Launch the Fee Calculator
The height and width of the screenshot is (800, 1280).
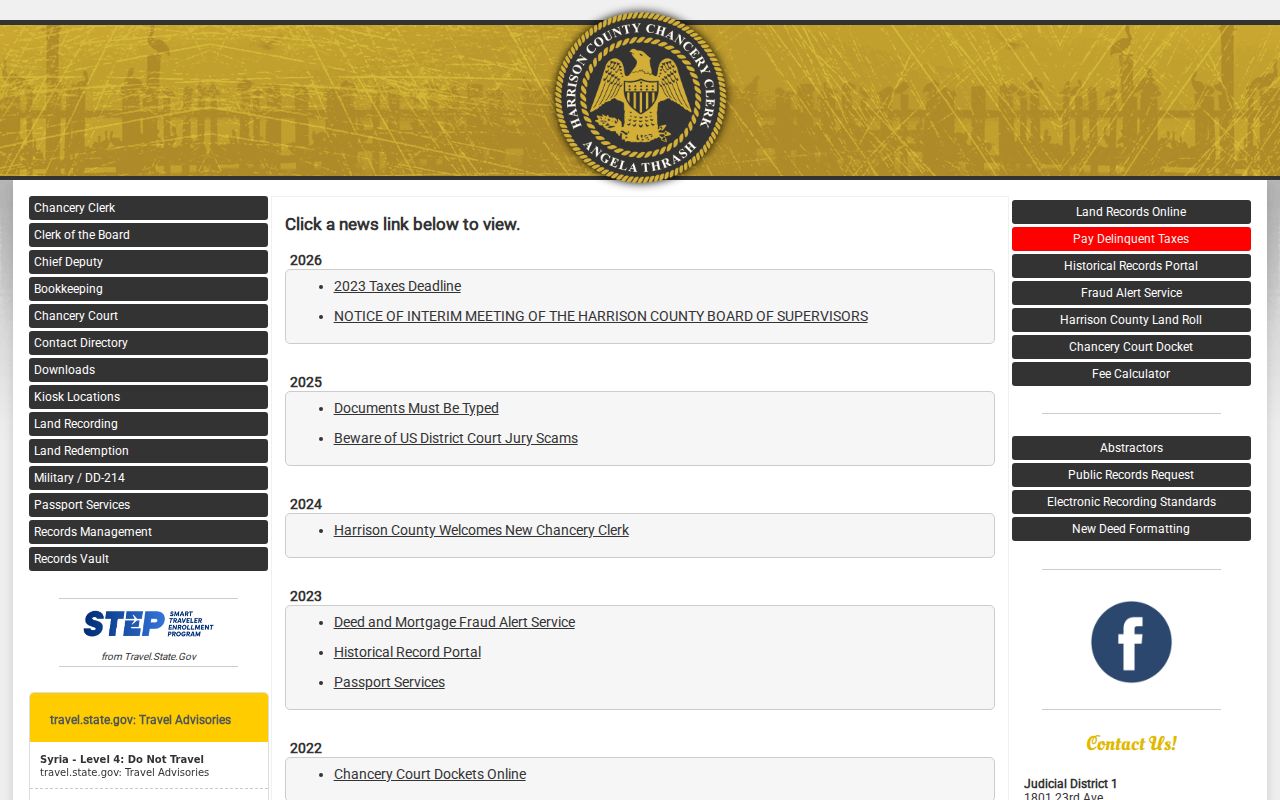pyautogui.click(x=1131, y=374)
